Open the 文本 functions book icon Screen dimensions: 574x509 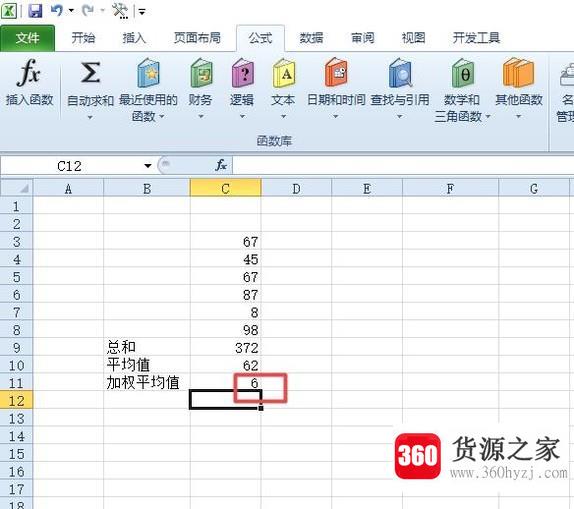point(283,73)
